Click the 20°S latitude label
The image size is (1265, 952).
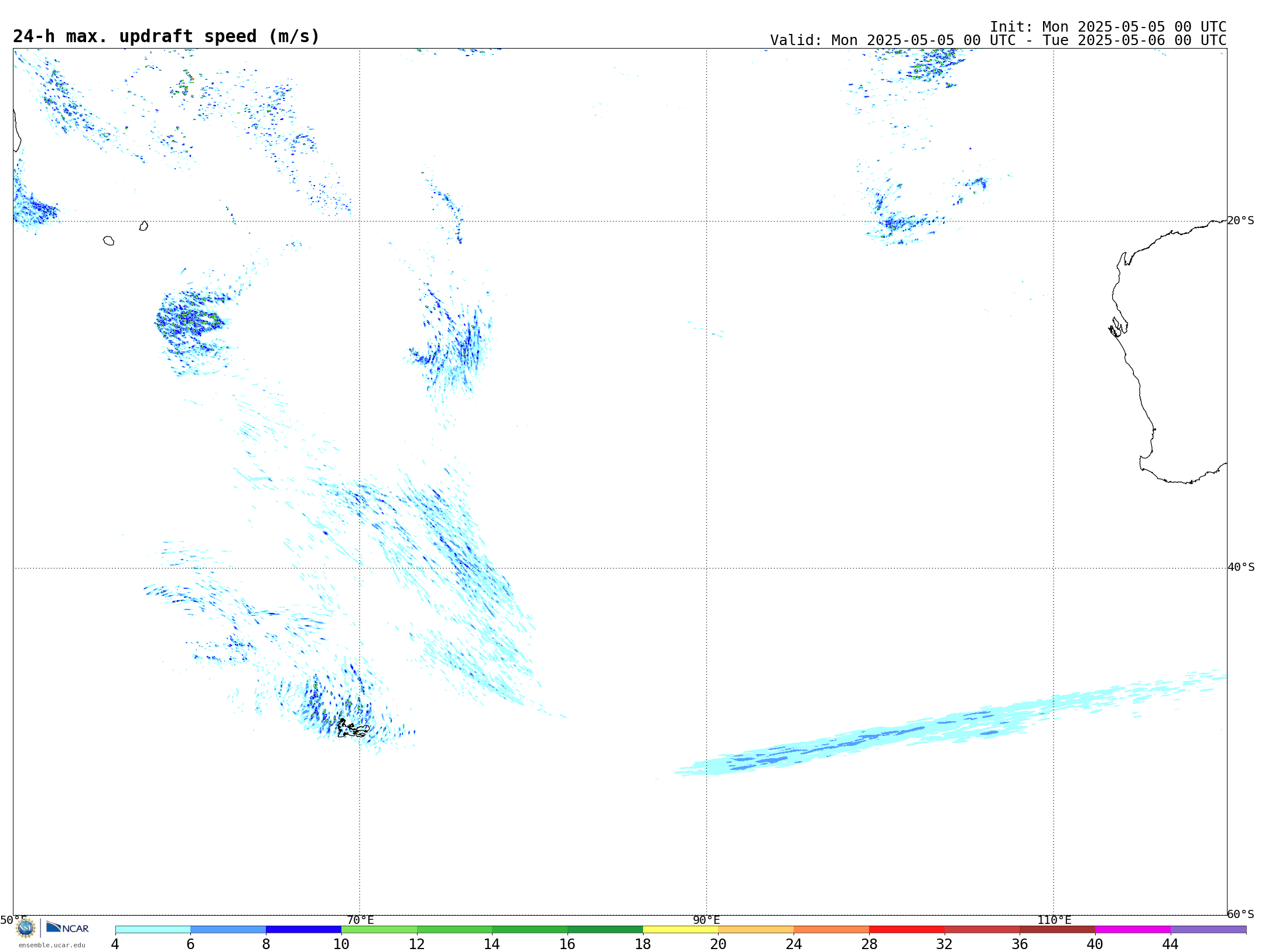point(1241,221)
